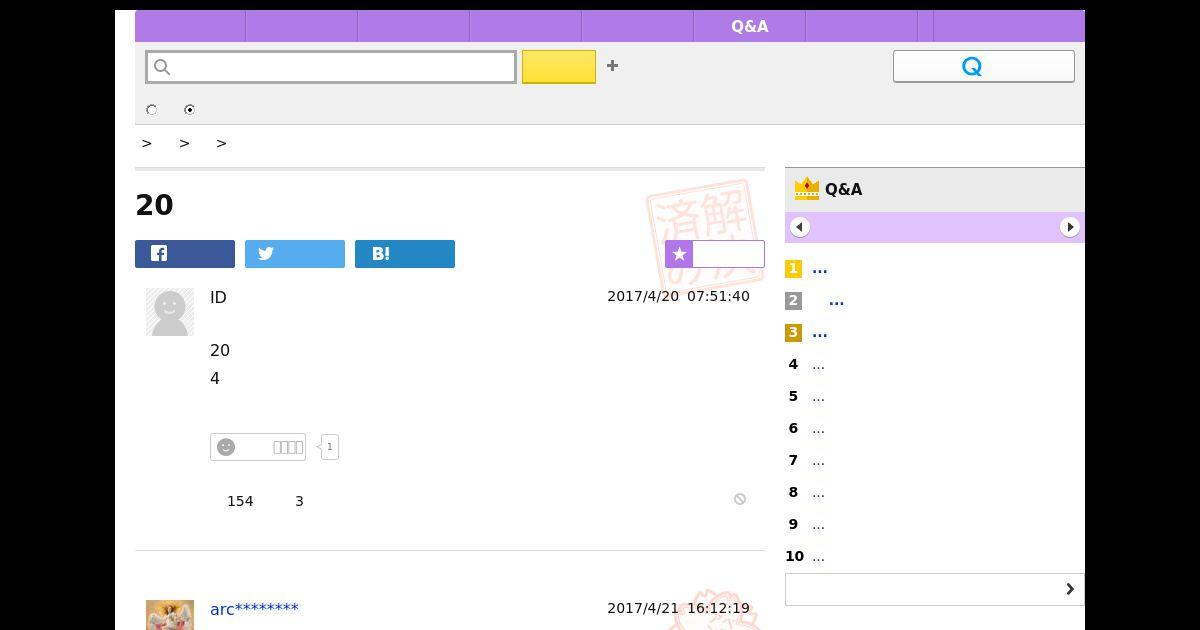Click the magnifier icon in search box
The image size is (1200, 630).
pyautogui.click(x=162, y=67)
